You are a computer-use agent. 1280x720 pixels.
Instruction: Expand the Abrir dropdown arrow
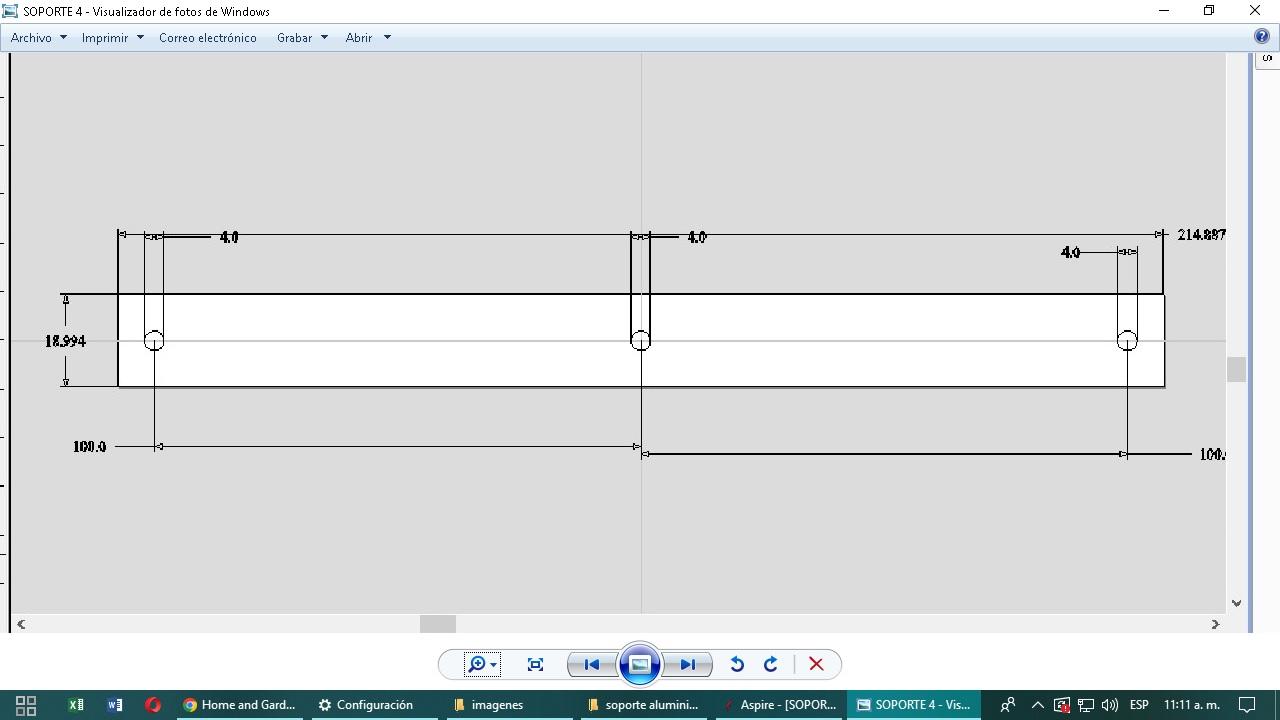click(387, 37)
